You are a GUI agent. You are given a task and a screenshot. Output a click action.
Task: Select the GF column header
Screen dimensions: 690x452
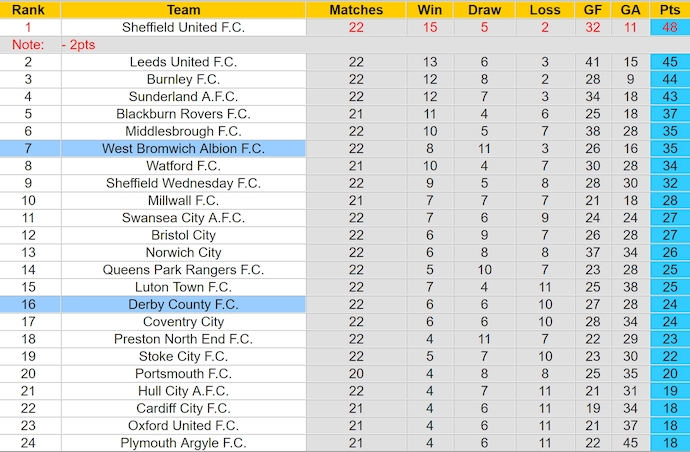(x=593, y=10)
